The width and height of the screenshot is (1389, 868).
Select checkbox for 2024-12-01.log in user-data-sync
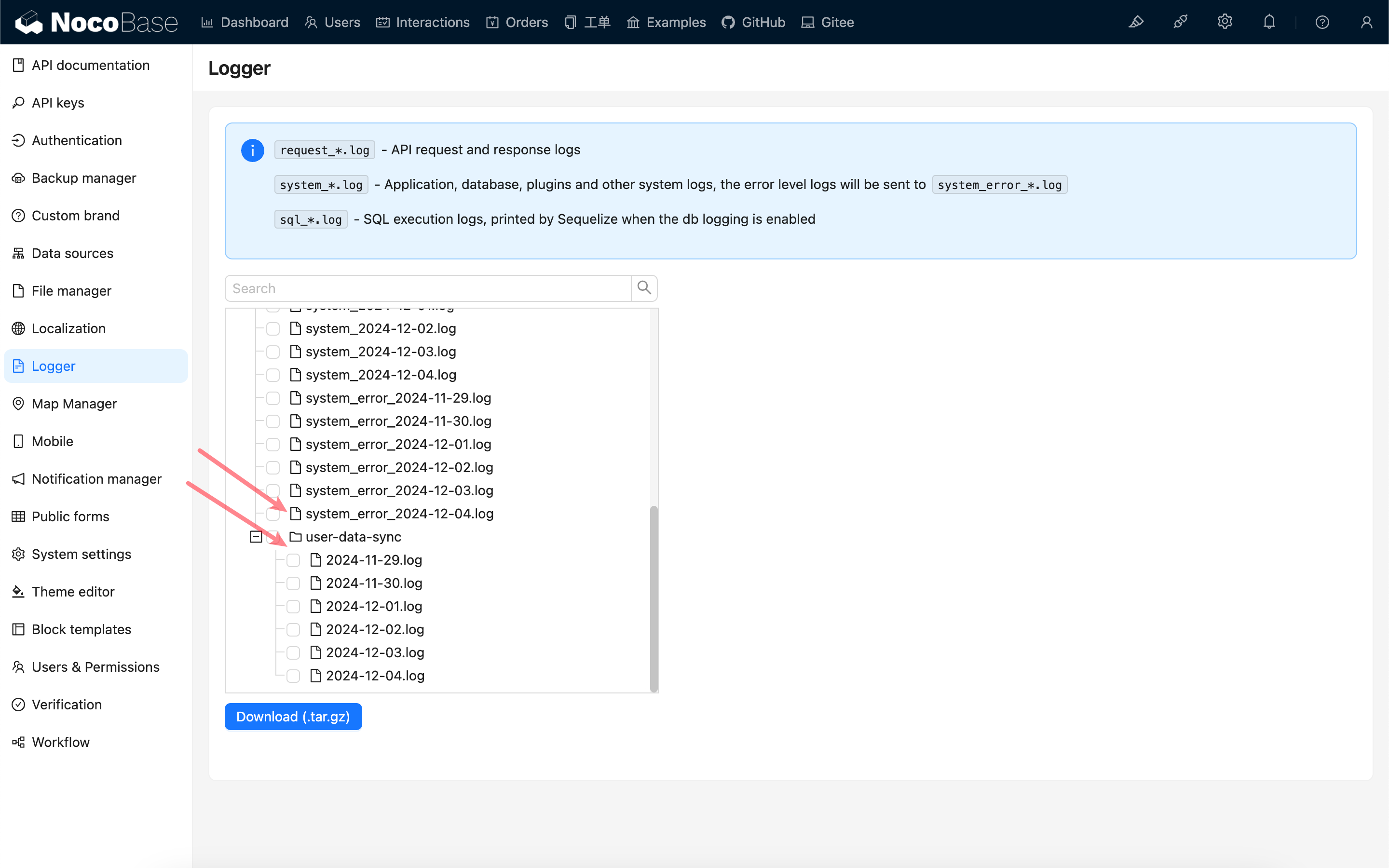293,606
